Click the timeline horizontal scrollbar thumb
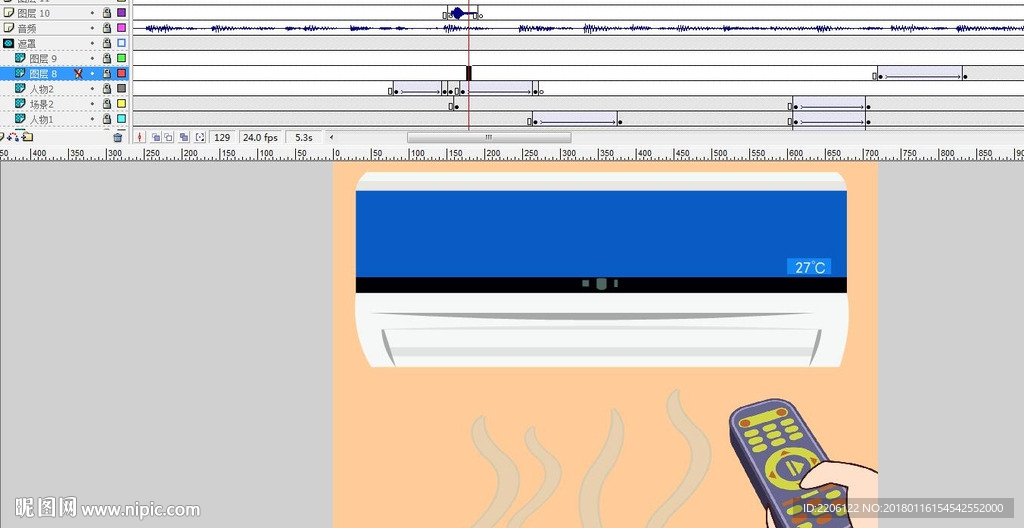1024x528 pixels. [x=489, y=137]
